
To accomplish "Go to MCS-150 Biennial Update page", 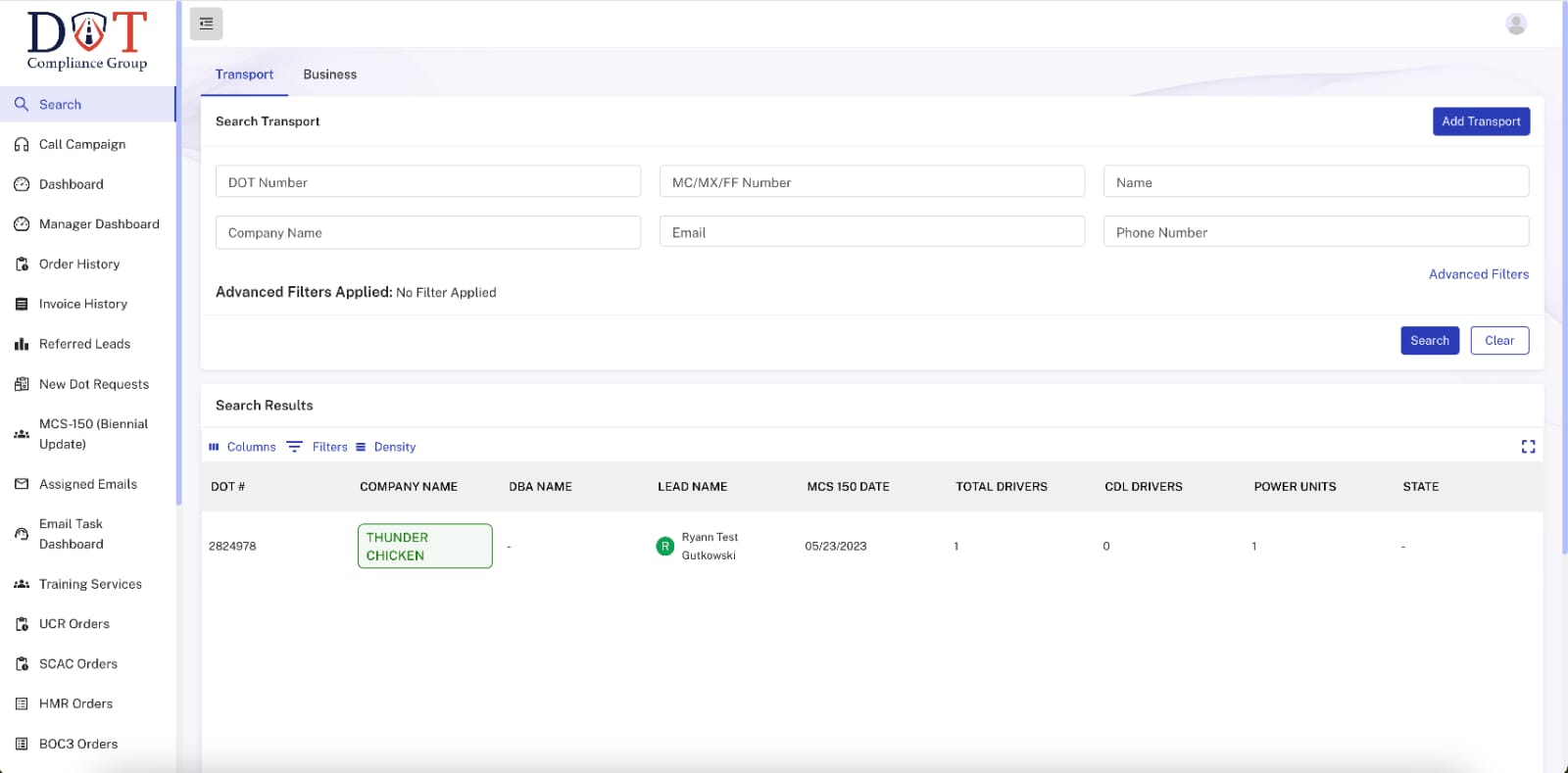I will (93, 434).
